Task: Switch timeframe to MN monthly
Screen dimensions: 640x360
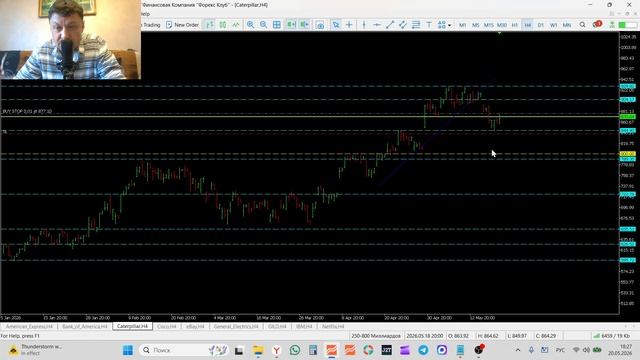Action: click(x=567, y=25)
